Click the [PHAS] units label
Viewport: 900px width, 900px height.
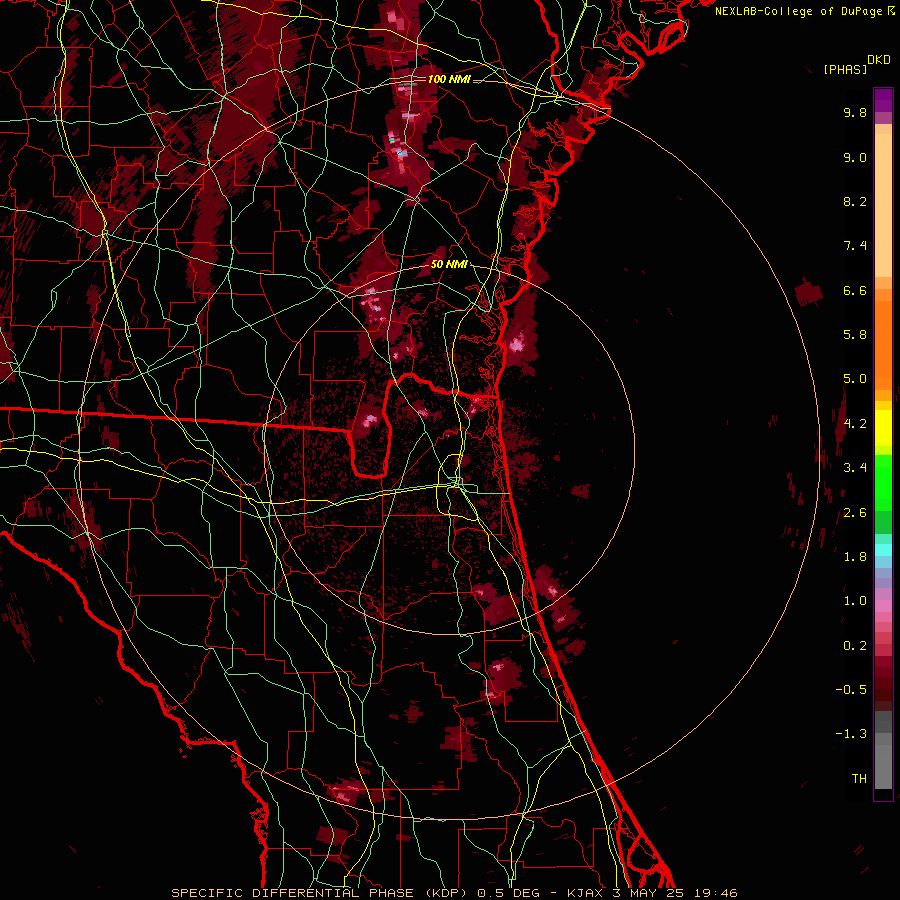(x=845, y=69)
